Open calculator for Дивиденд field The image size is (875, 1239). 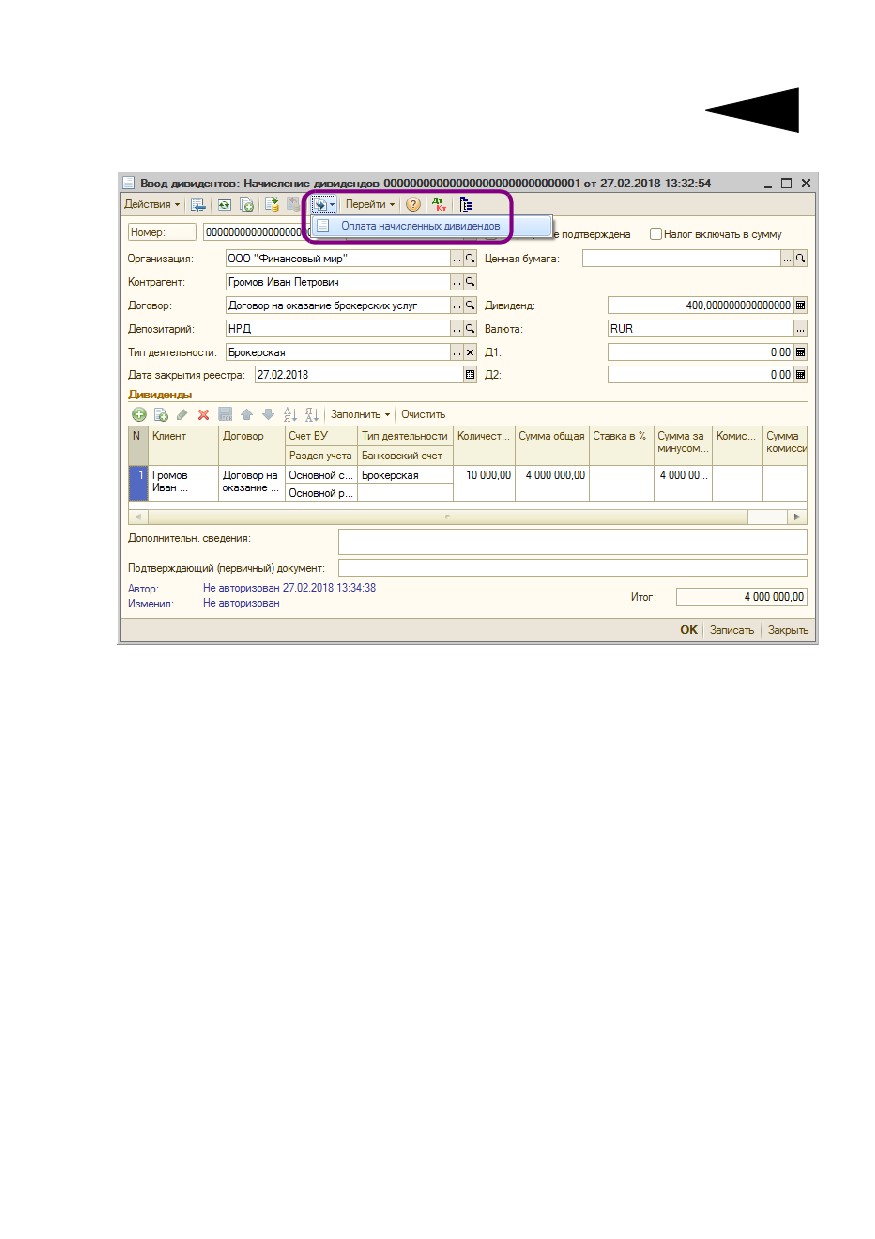[800, 305]
